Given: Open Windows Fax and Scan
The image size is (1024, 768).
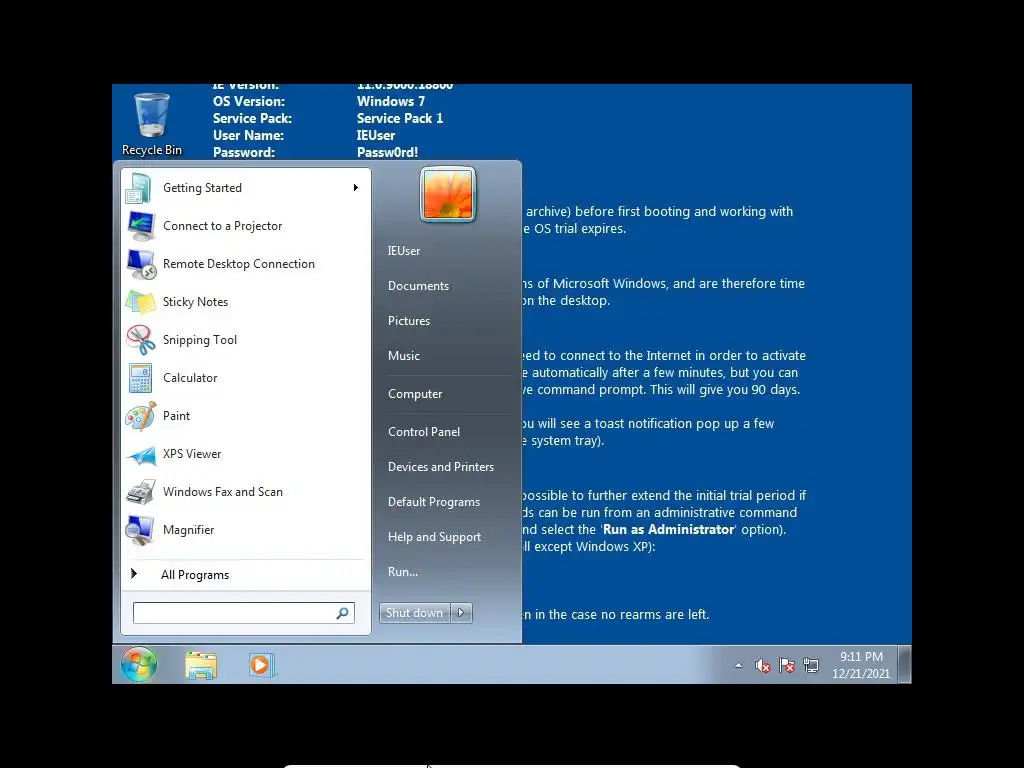Looking at the screenshot, I should click(246, 492).
